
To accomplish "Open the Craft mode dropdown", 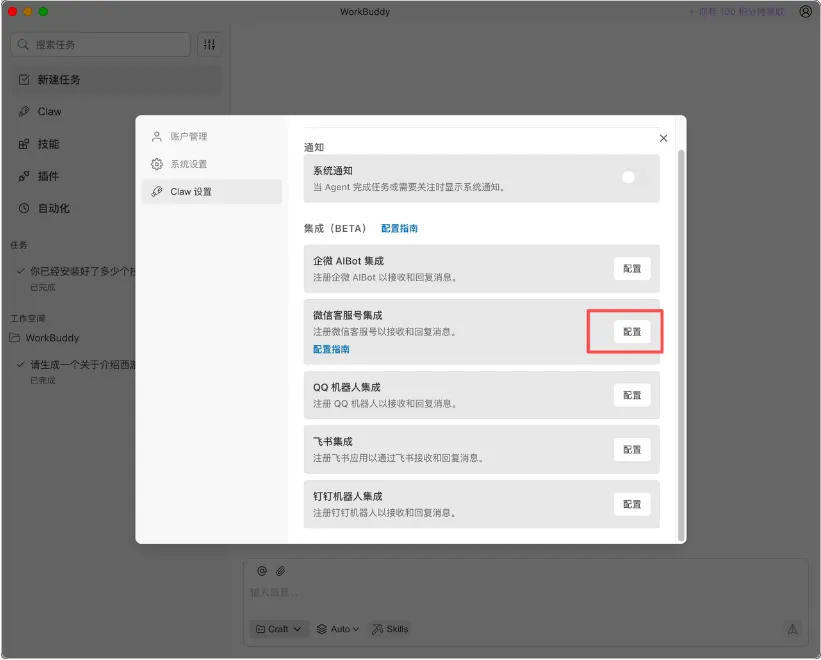I will pos(279,629).
